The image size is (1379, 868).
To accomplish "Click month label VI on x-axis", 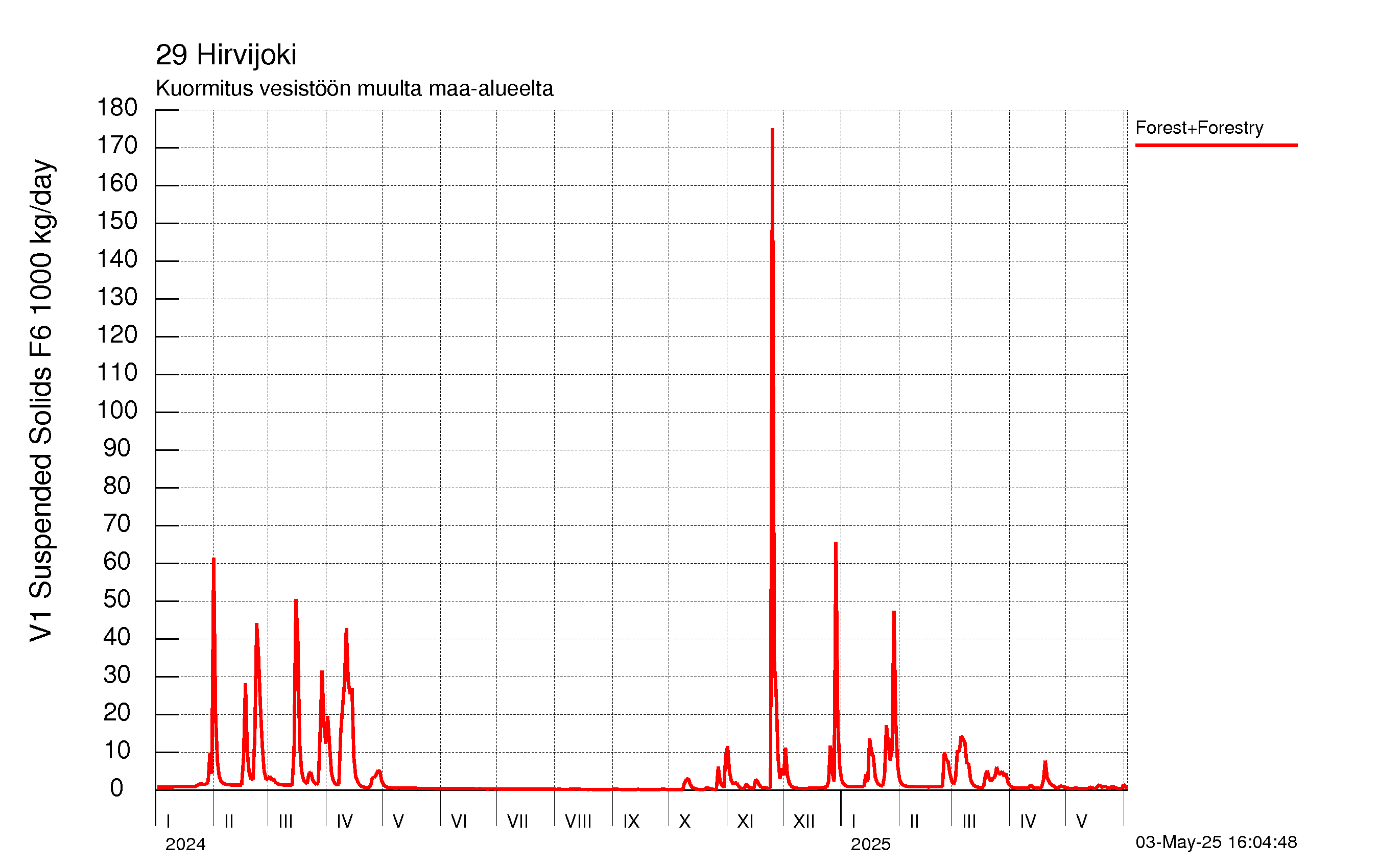I will coord(459,822).
